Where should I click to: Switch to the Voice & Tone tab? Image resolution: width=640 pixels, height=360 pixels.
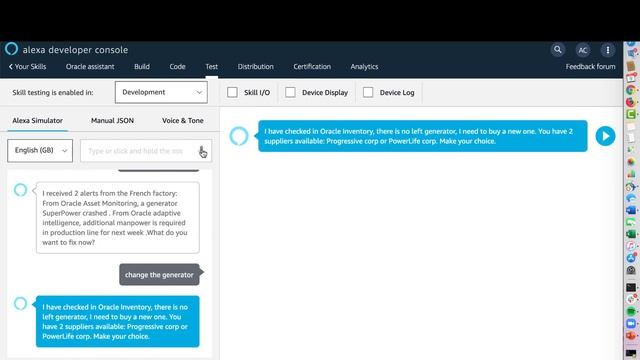[x=182, y=120]
